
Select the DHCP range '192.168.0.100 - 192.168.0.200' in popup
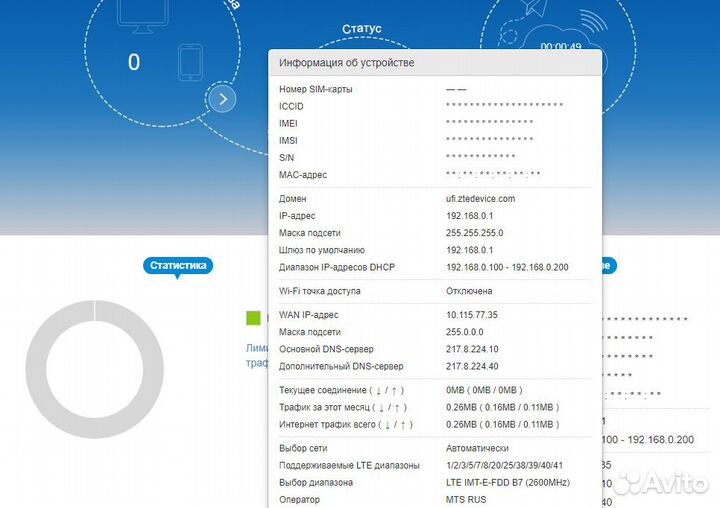point(507,267)
